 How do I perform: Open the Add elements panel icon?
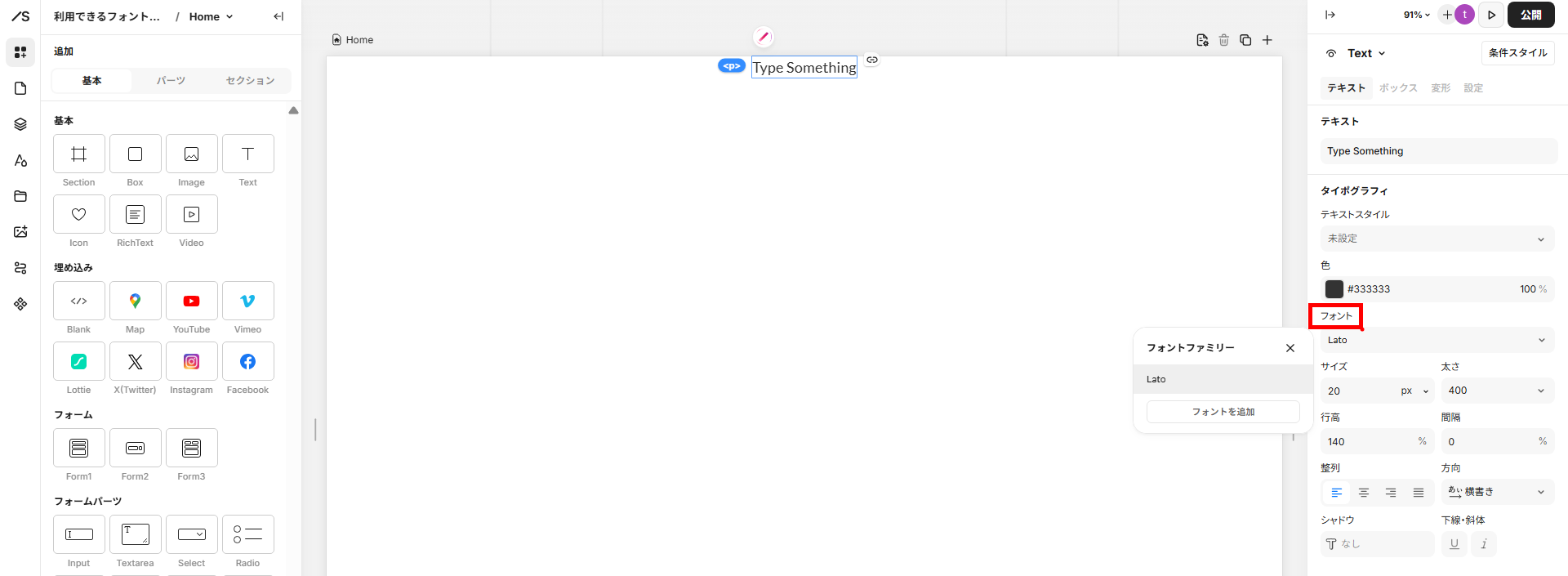[20, 52]
